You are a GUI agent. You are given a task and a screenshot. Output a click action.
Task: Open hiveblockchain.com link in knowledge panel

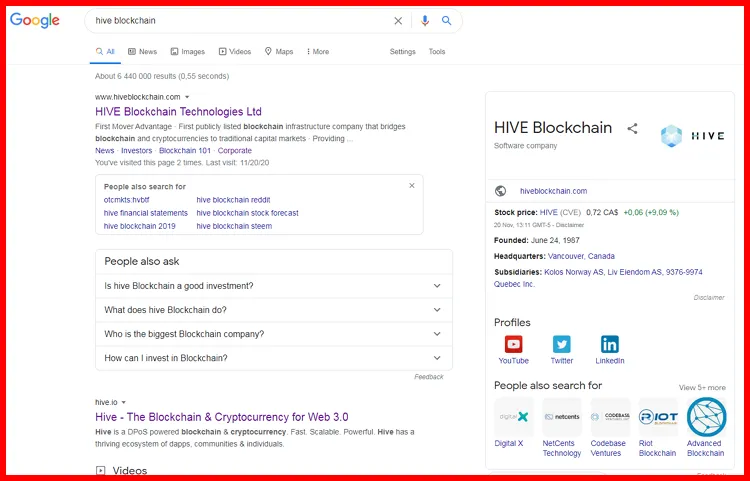point(553,191)
